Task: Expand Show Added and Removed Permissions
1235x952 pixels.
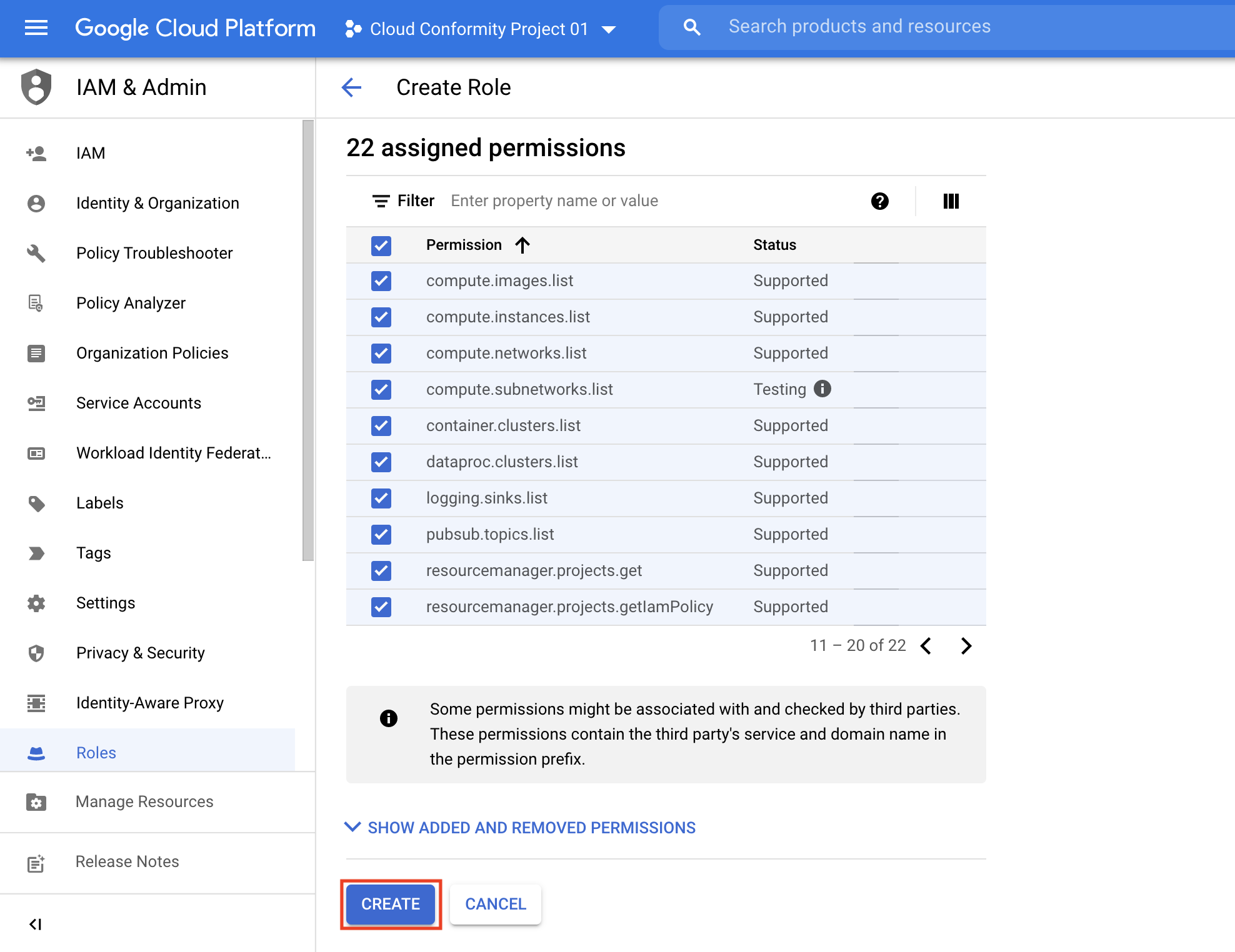Action: pos(520,828)
